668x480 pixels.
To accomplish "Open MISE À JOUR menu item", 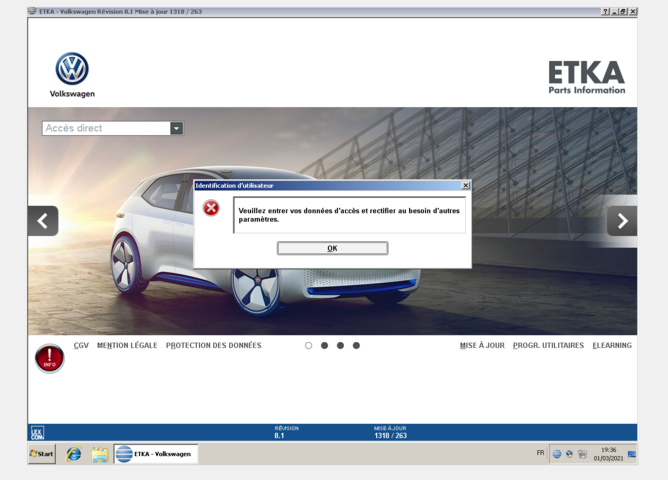I will (x=482, y=345).
